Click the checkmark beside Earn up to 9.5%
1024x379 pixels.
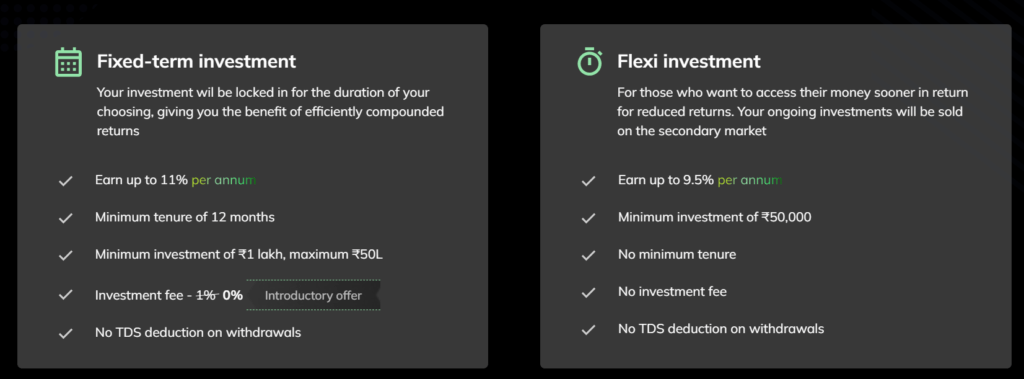[x=588, y=181]
